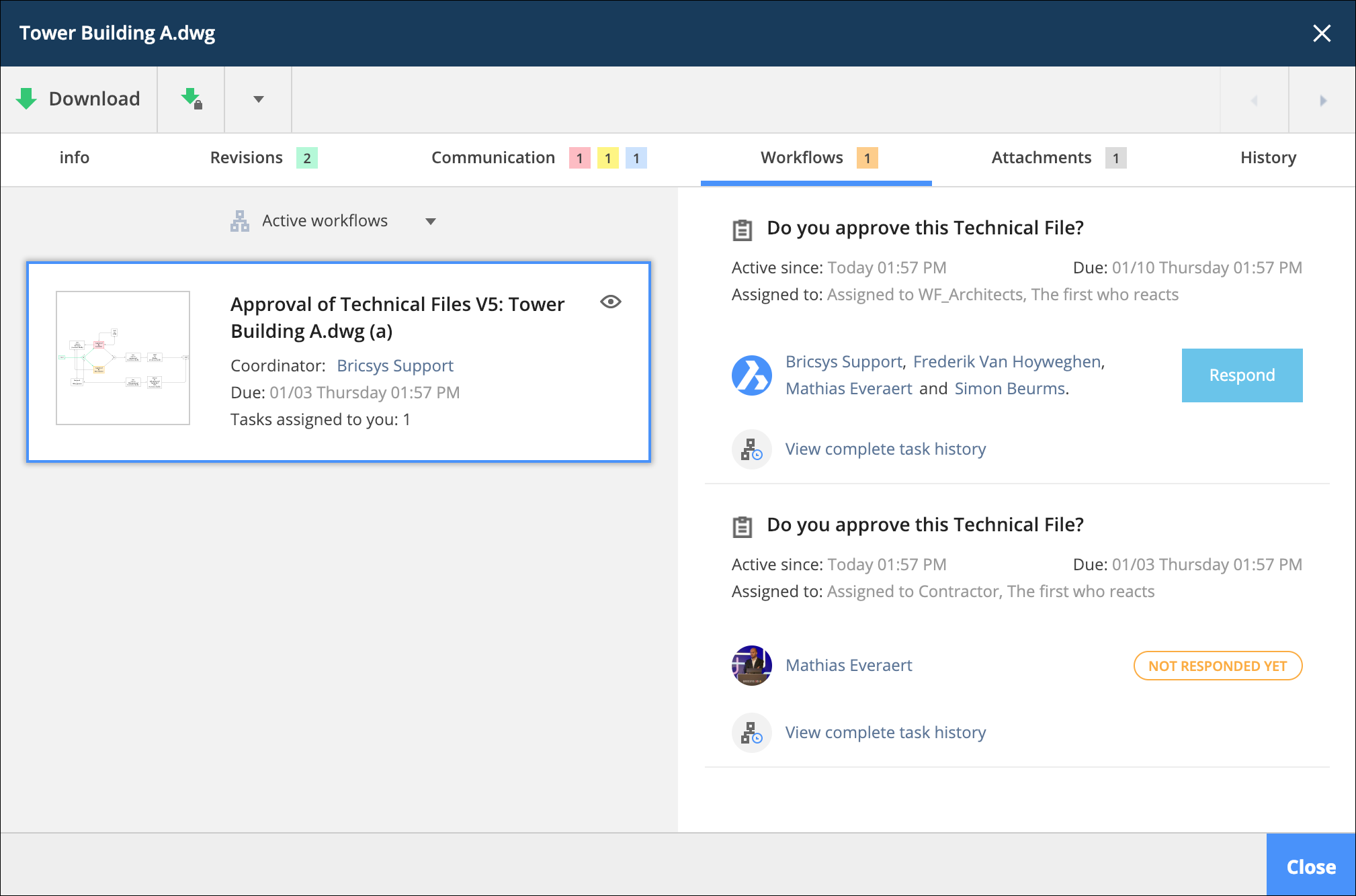
Task: Click the workflow hierarchy icon beside Active workflows
Action: (240, 221)
